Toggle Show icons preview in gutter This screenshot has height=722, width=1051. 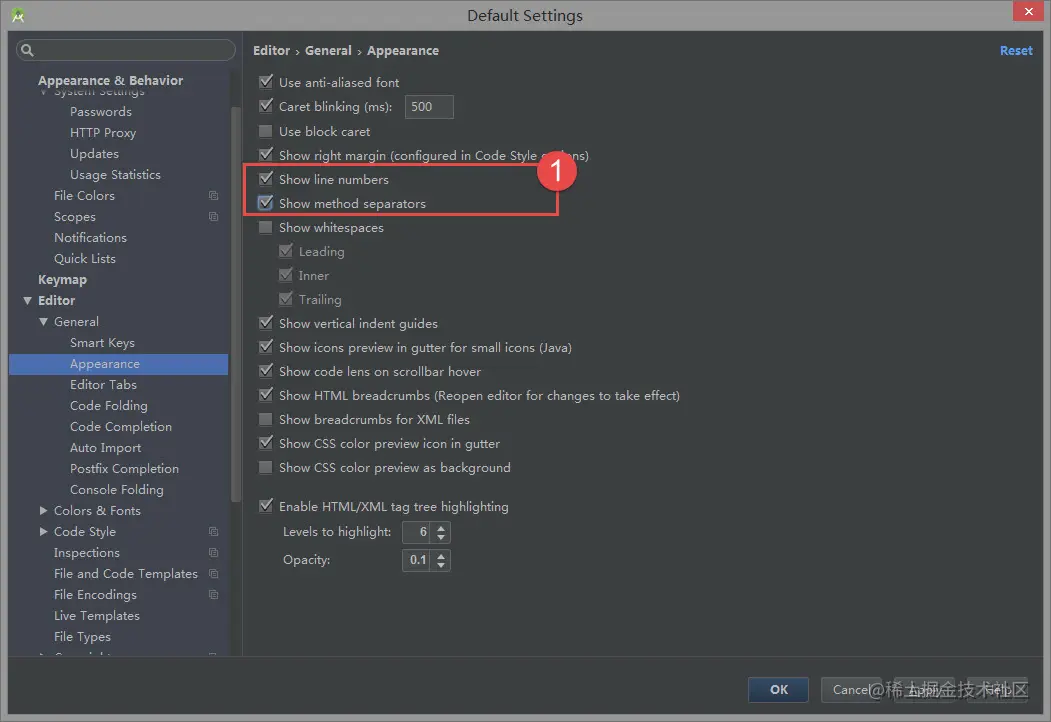266,347
